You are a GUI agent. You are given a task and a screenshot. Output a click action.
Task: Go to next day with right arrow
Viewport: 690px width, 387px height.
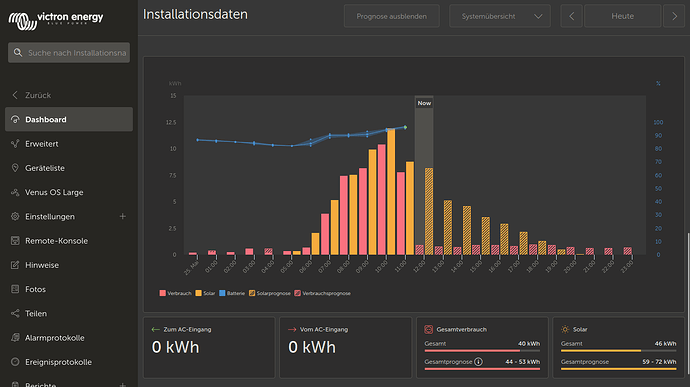point(674,16)
